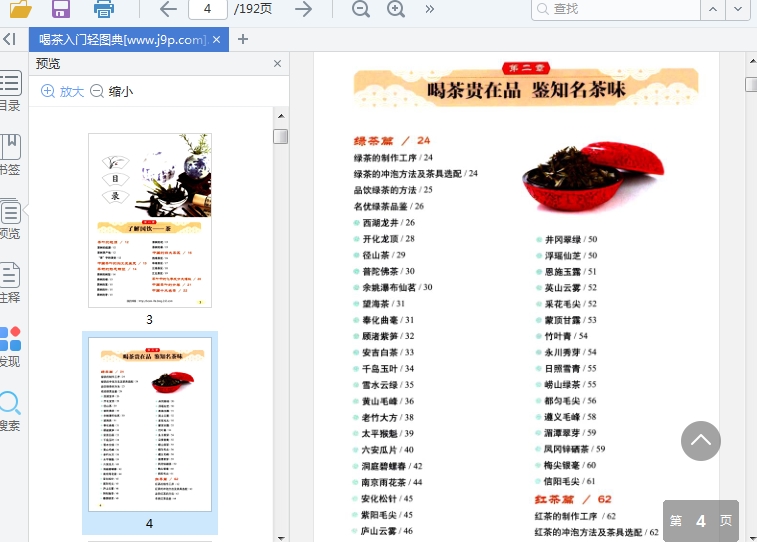The height and width of the screenshot is (542, 757).
Task: Click the 第 4 页 page indicator
Action: (701, 521)
